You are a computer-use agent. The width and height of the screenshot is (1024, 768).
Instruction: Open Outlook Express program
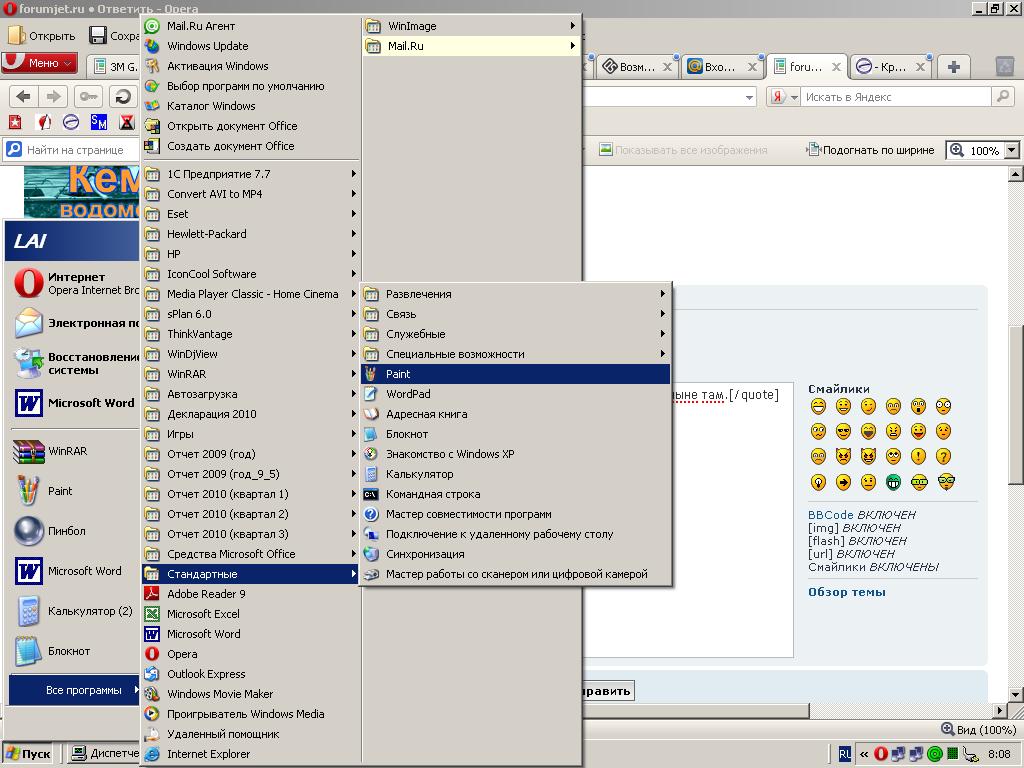pyautogui.click(x=206, y=674)
